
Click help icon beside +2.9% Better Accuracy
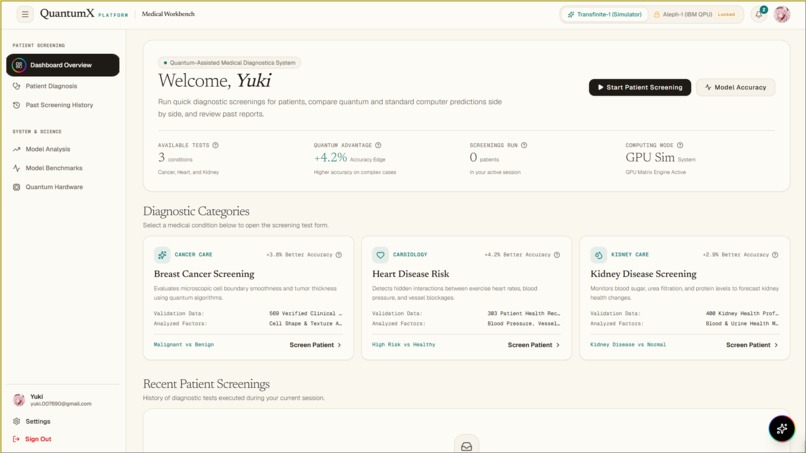click(775, 255)
